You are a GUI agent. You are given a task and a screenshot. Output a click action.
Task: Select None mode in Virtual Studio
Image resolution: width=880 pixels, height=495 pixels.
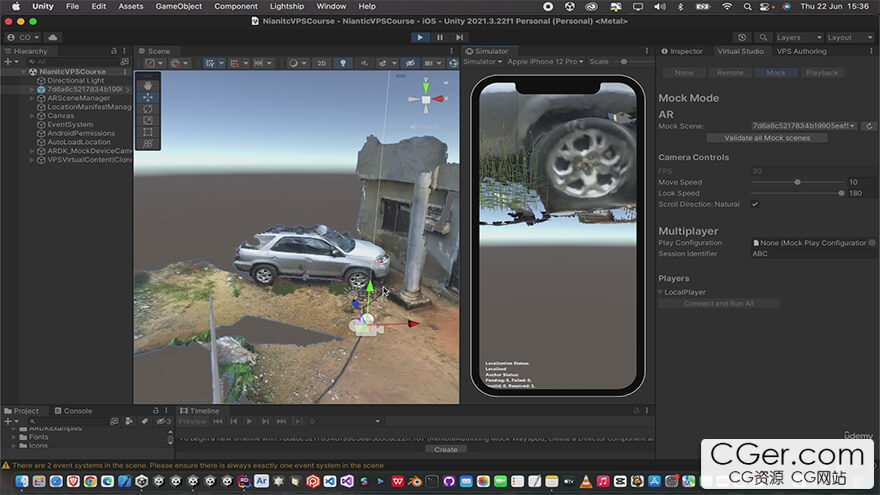click(x=684, y=73)
